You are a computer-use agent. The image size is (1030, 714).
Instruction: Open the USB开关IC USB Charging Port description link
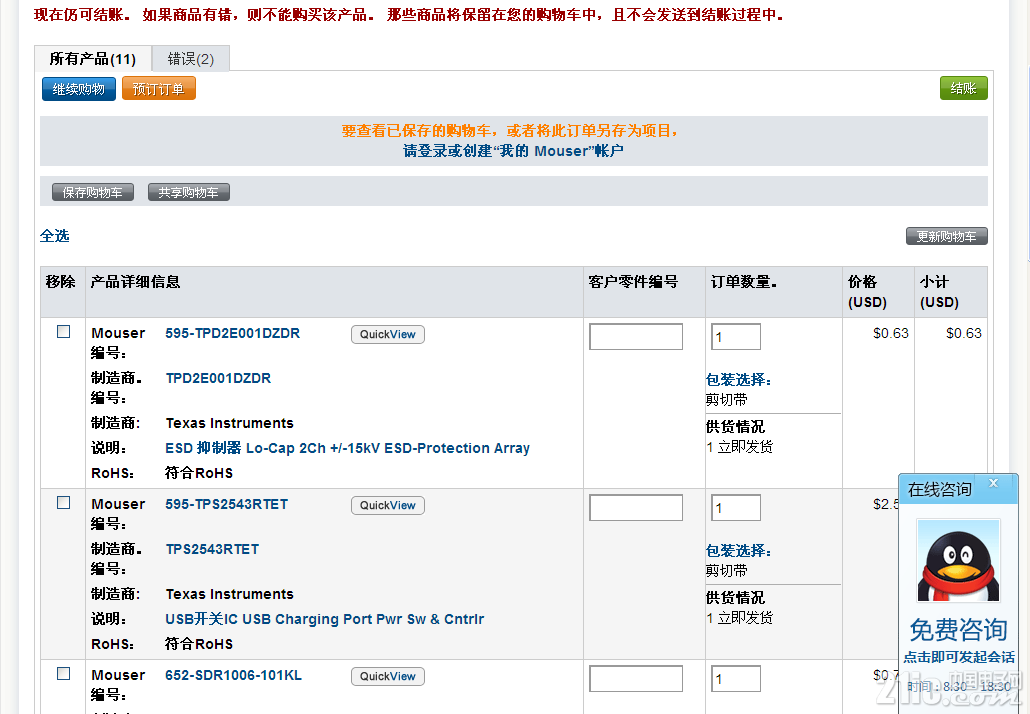click(325, 619)
